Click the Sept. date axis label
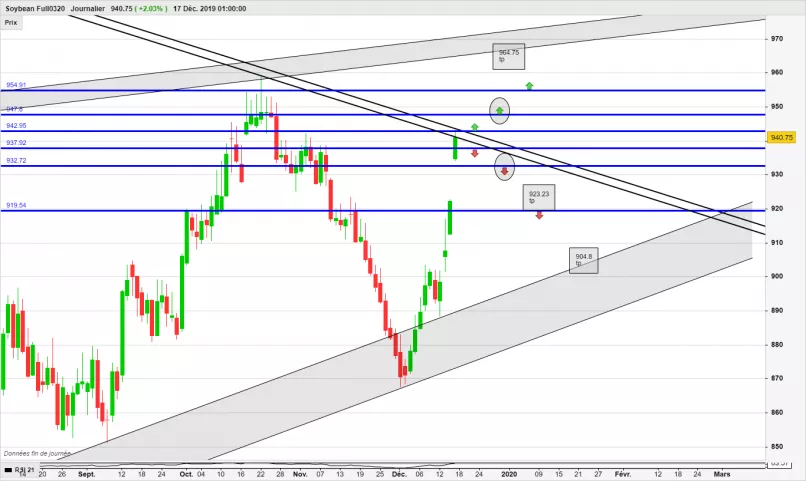 pos(86,474)
